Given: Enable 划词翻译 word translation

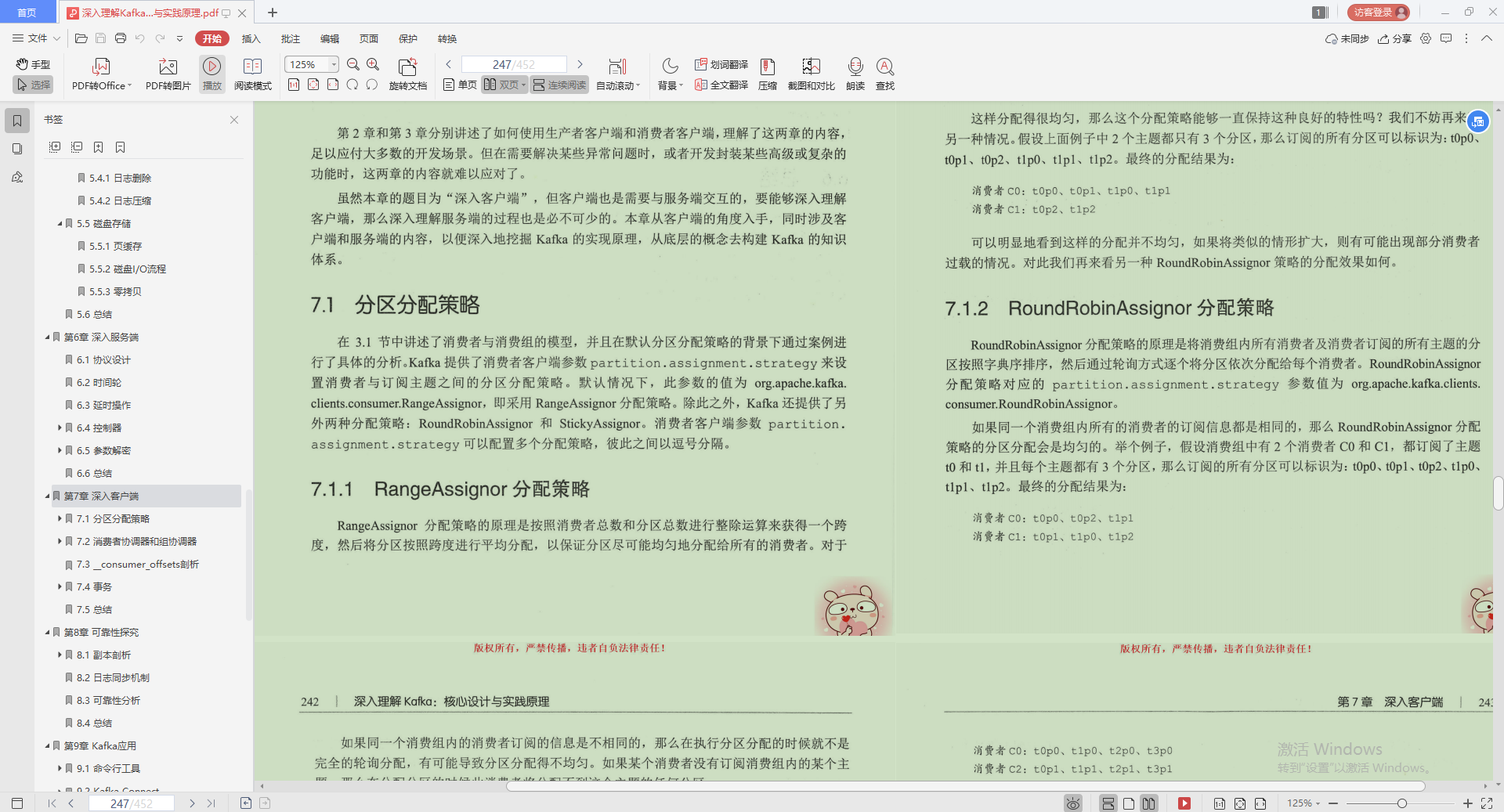Looking at the screenshot, I should tap(720, 64).
